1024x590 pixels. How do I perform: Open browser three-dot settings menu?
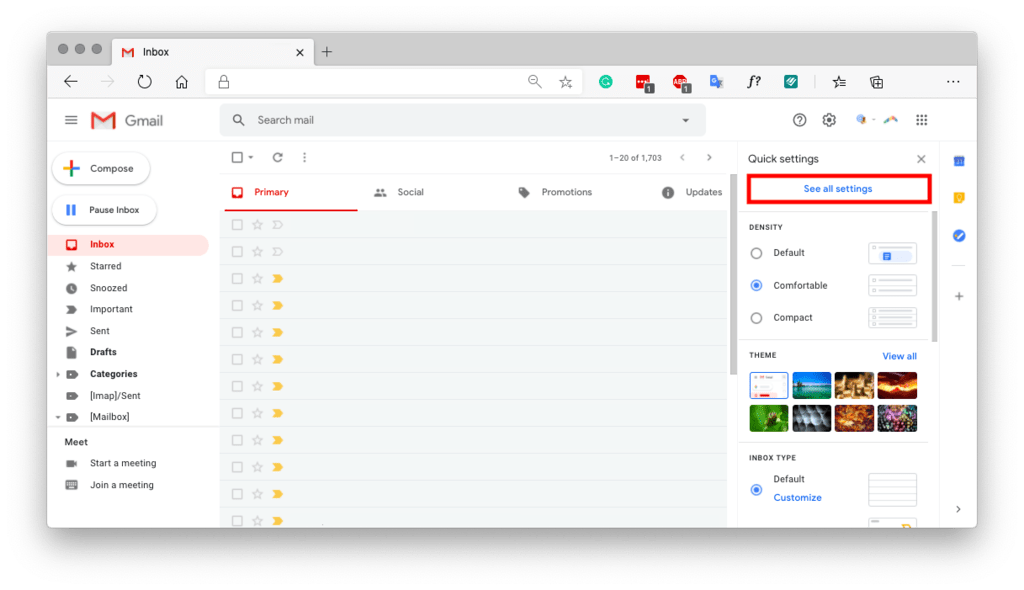point(953,82)
